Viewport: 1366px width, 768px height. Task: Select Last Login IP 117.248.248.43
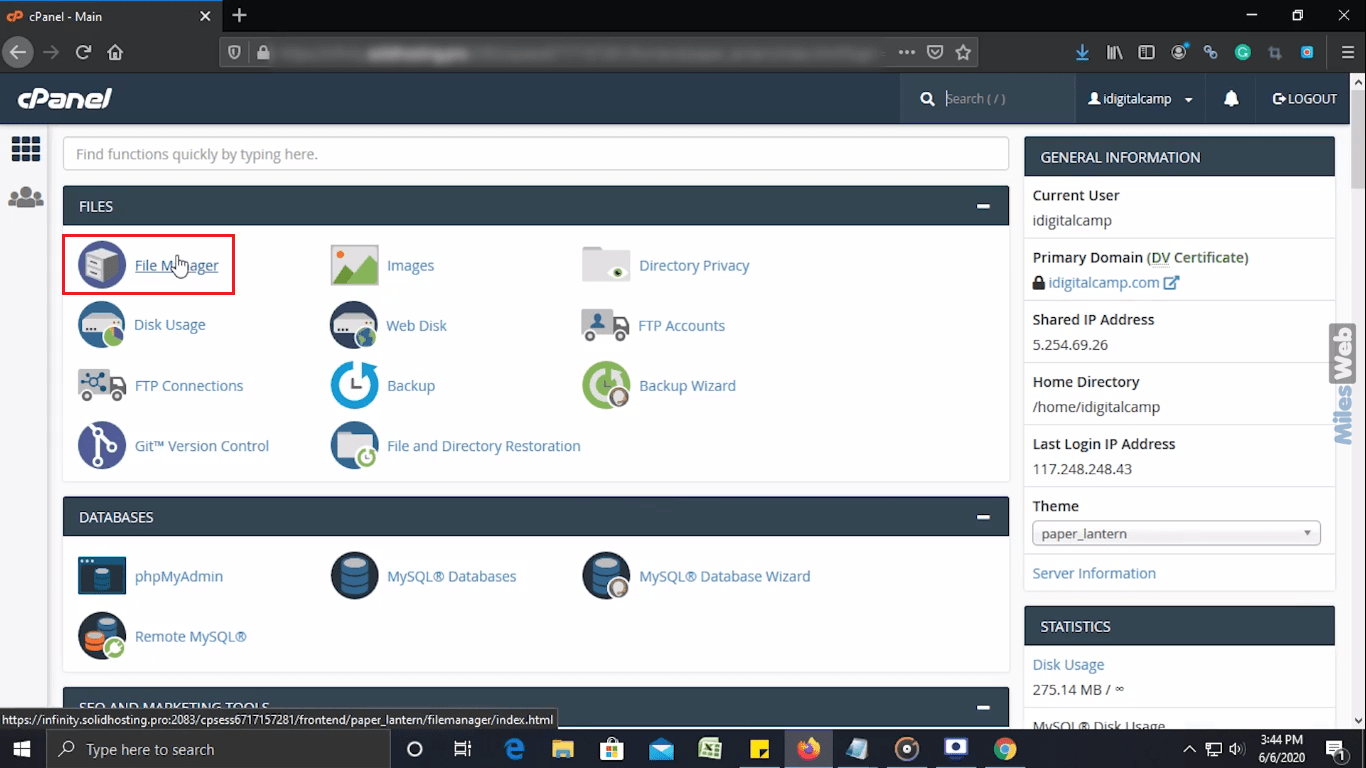(x=1082, y=469)
